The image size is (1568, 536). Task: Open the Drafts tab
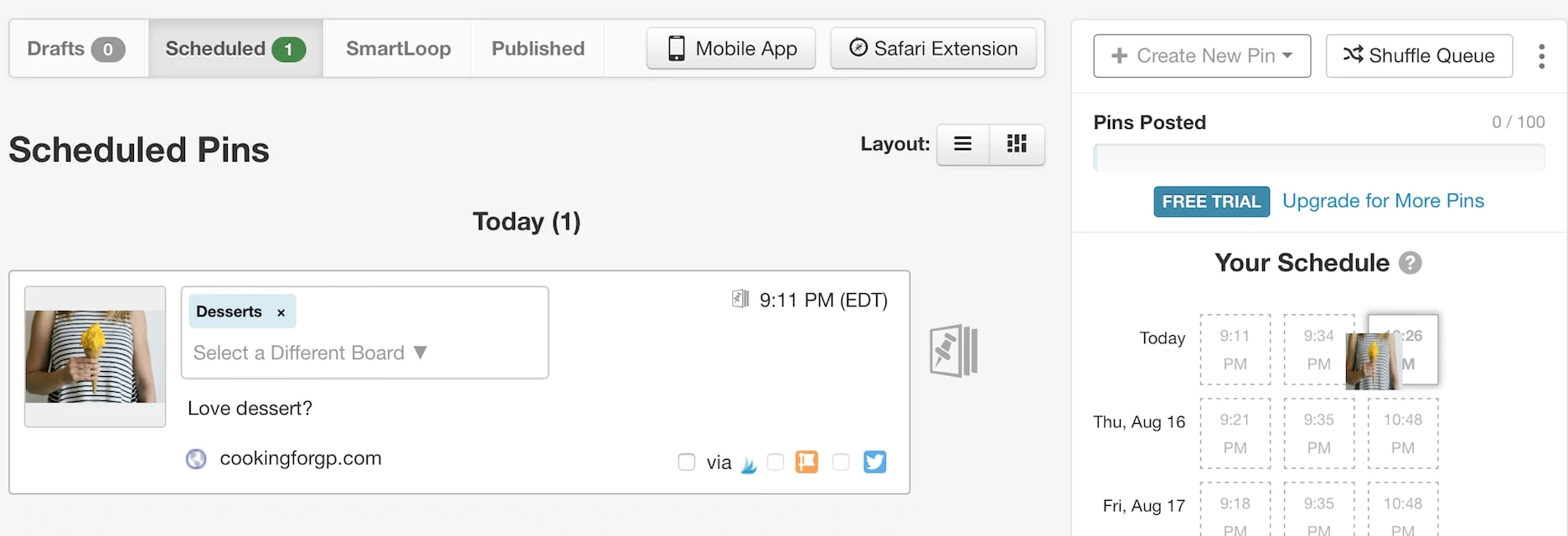[x=75, y=49]
